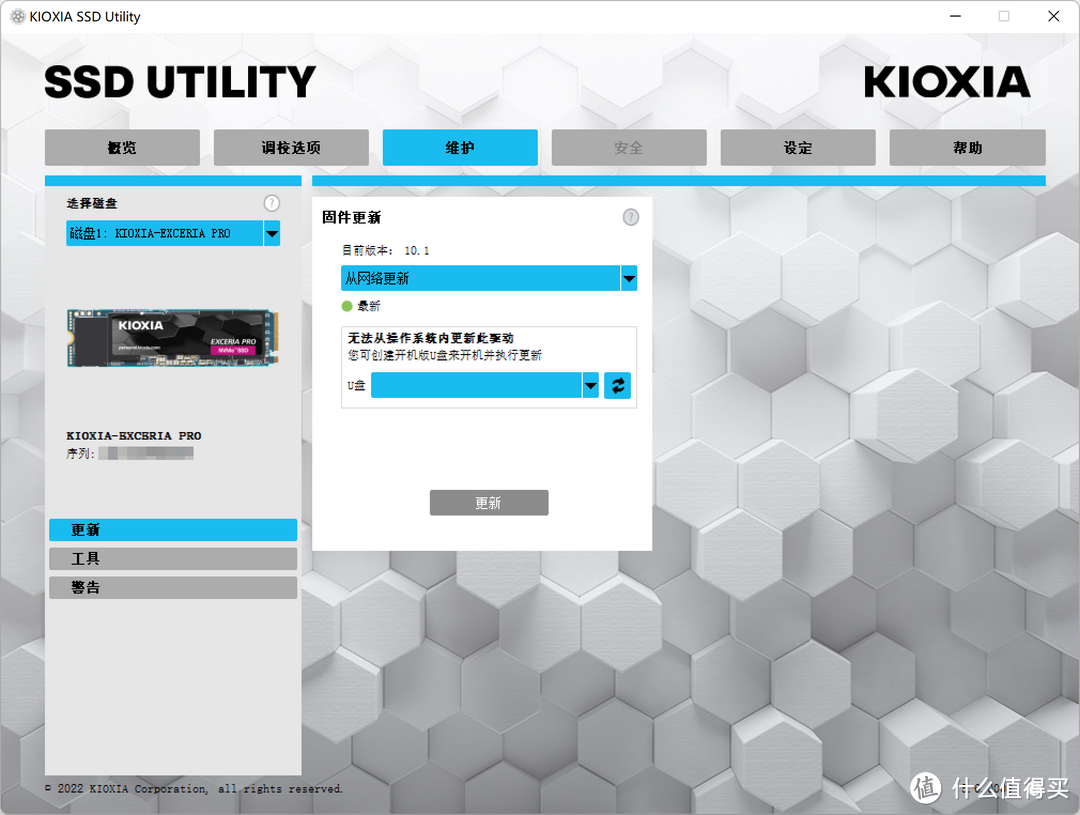Select 更新 in the left sidebar
This screenshot has width=1080, height=815.
pos(173,530)
